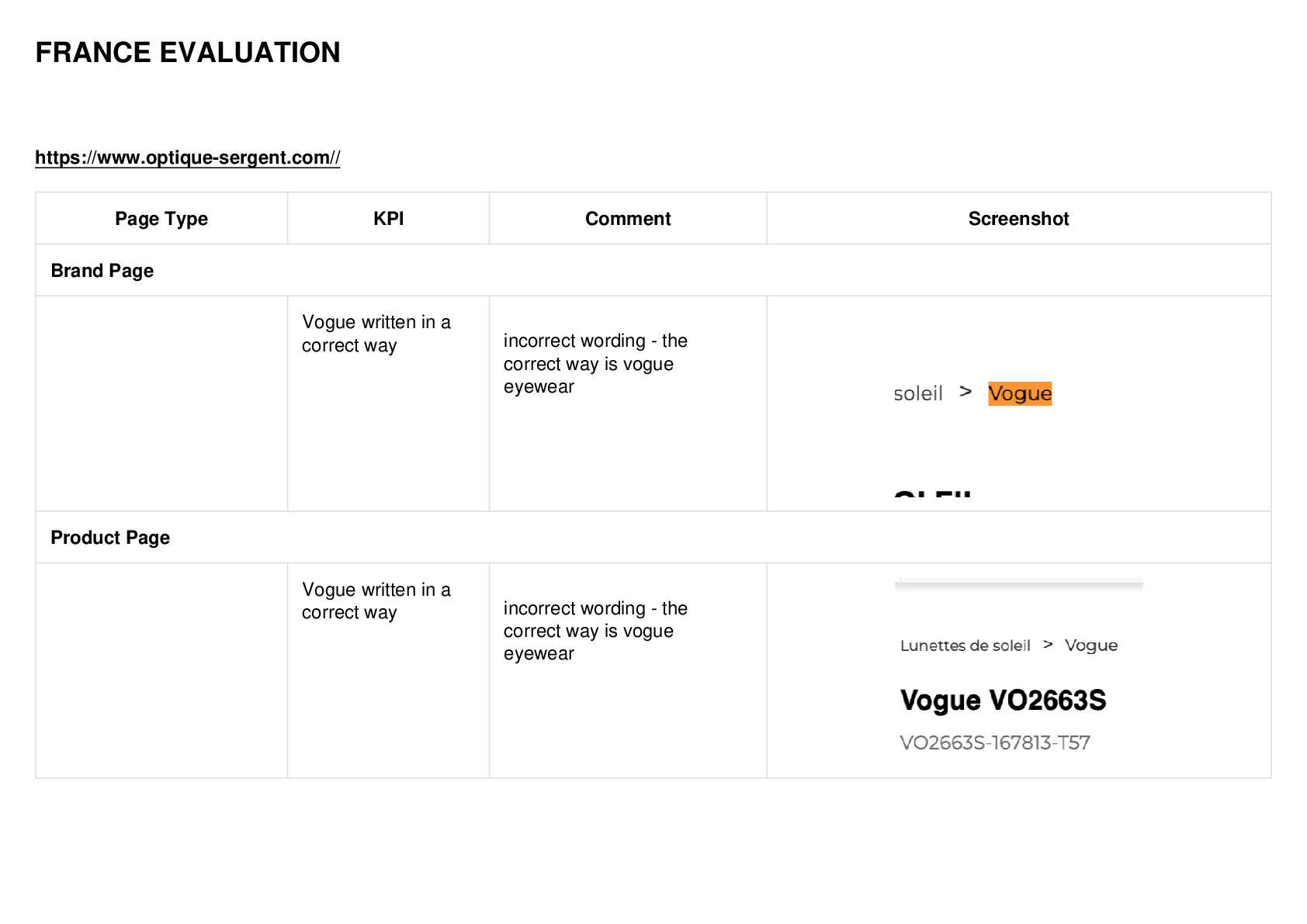
Task: Click the Product Page KPI cell text
Action: point(376,600)
